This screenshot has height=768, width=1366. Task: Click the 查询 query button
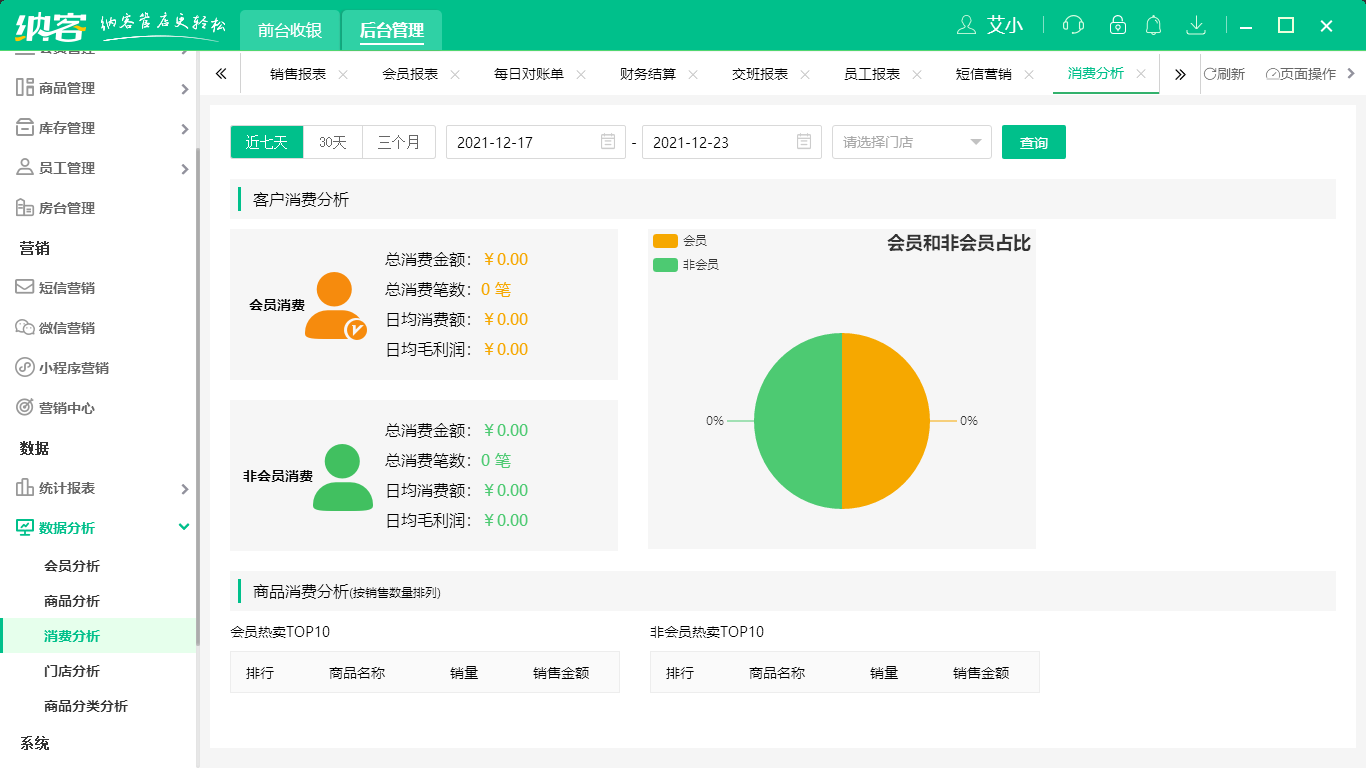tap(1033, 142)
